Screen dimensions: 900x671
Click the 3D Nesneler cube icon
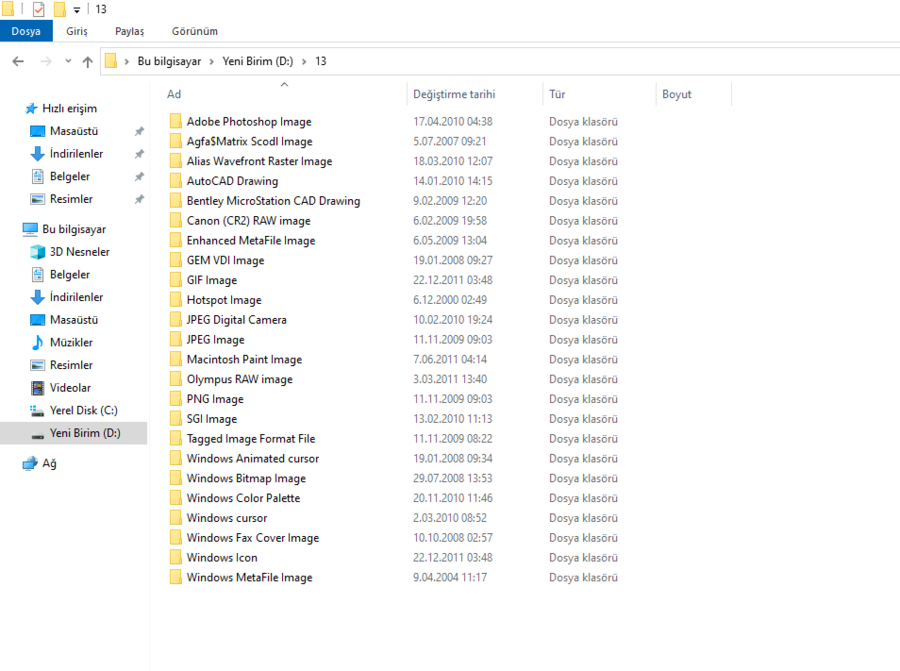(37, 252)
